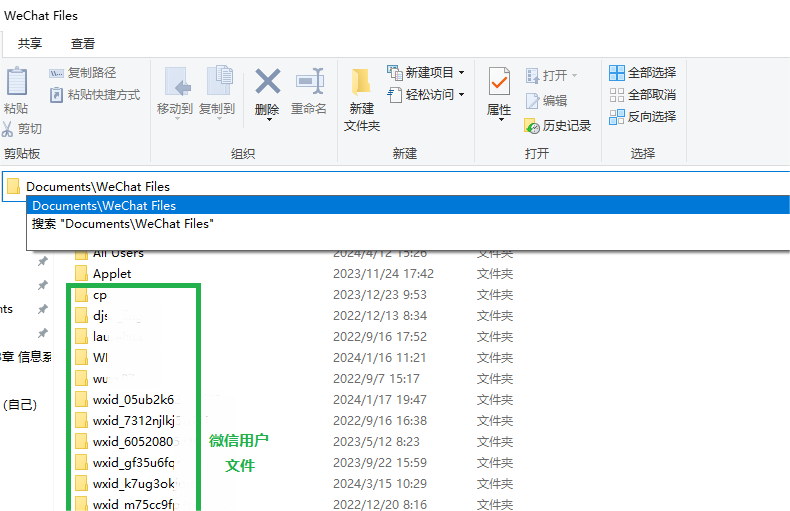This screenshot has width=790, height=511.
Task: Select the wxid_7312njlkj folder
Action: (x=133, y=421)
